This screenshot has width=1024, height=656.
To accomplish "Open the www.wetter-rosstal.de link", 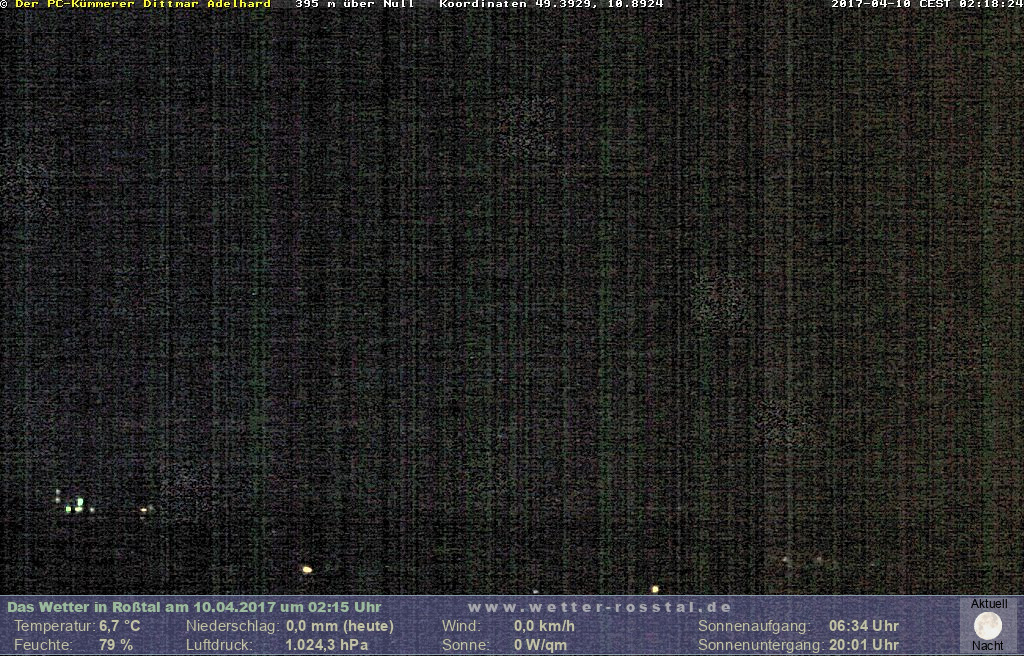I will click(x=599, y=607).
